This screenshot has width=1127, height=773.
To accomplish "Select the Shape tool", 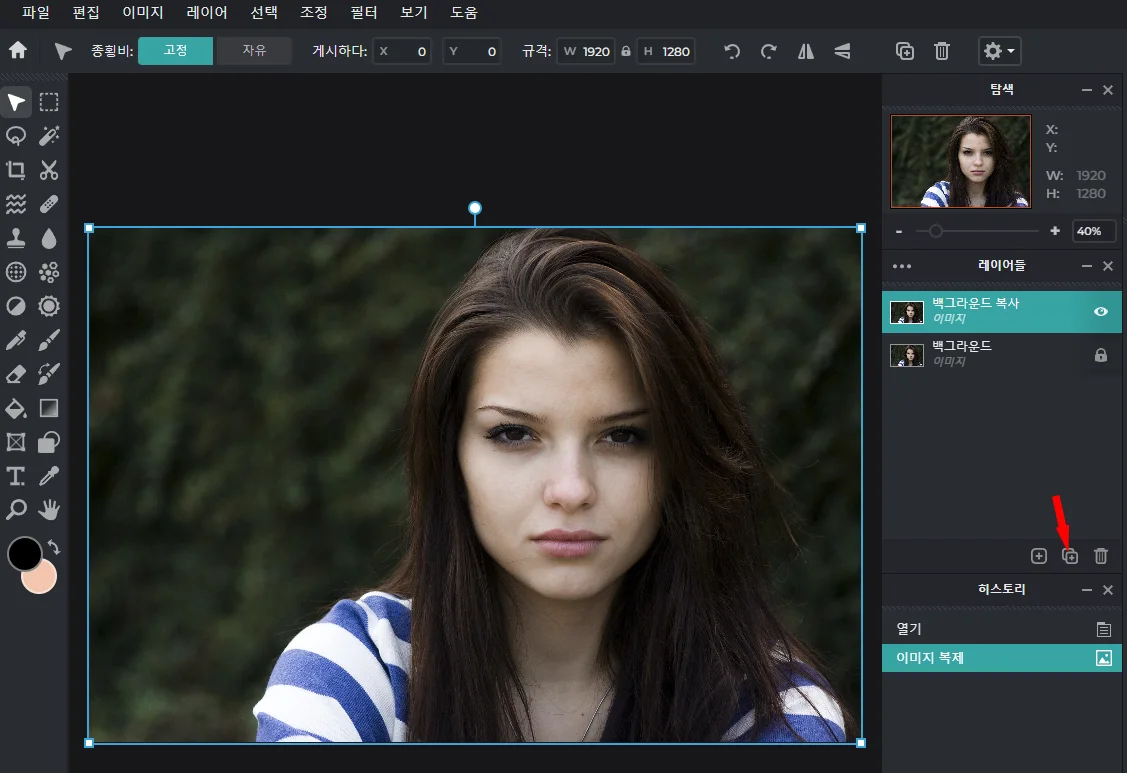I will coord(49,442).
